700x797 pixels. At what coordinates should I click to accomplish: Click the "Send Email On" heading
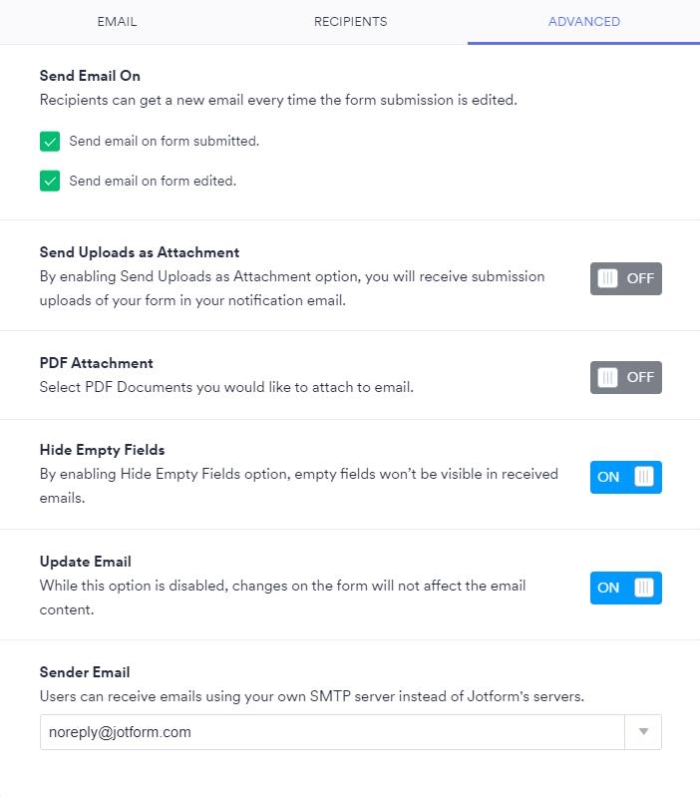[x=90, y=75]
